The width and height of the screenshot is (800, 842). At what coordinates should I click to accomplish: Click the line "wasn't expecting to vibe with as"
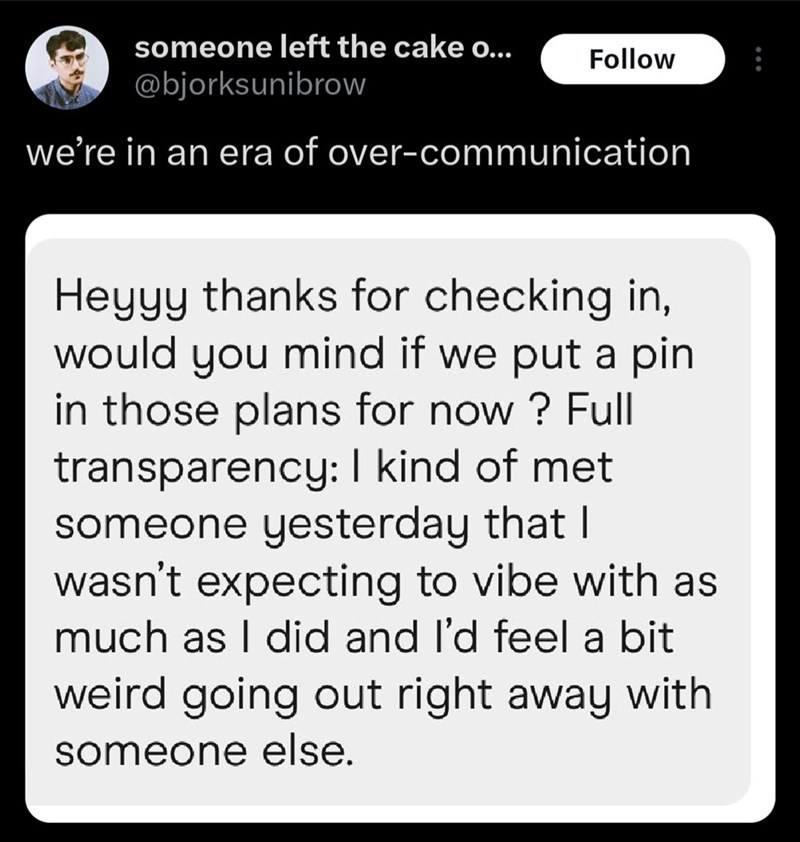point(386,582)
